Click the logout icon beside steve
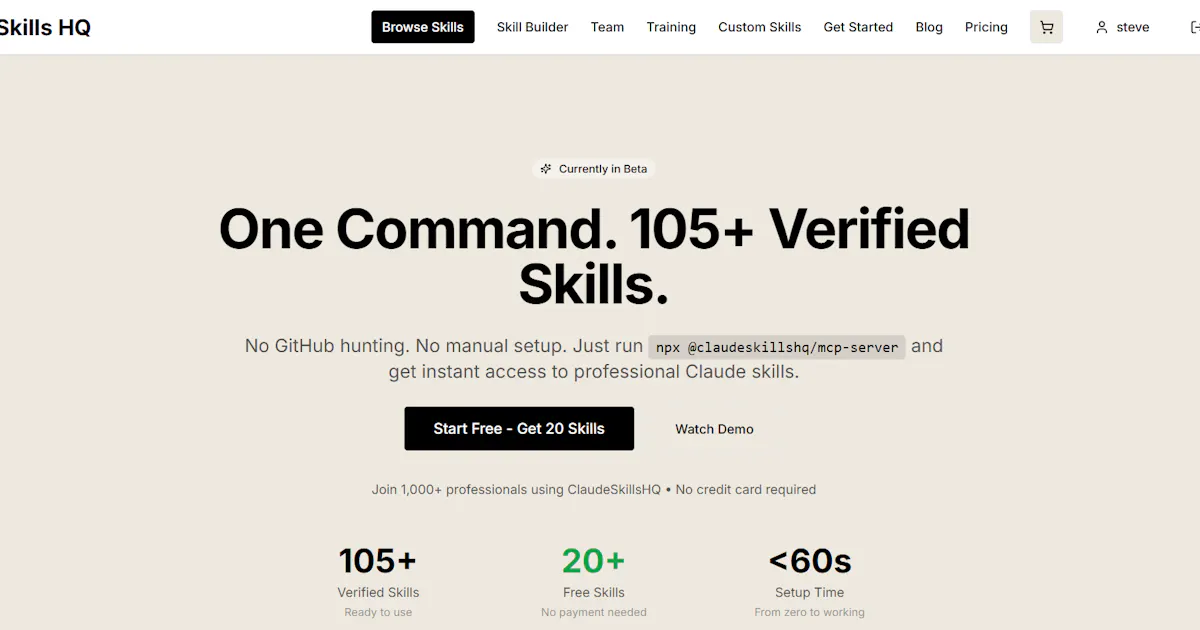1200x630 pixels. [x=1194, y=27]
